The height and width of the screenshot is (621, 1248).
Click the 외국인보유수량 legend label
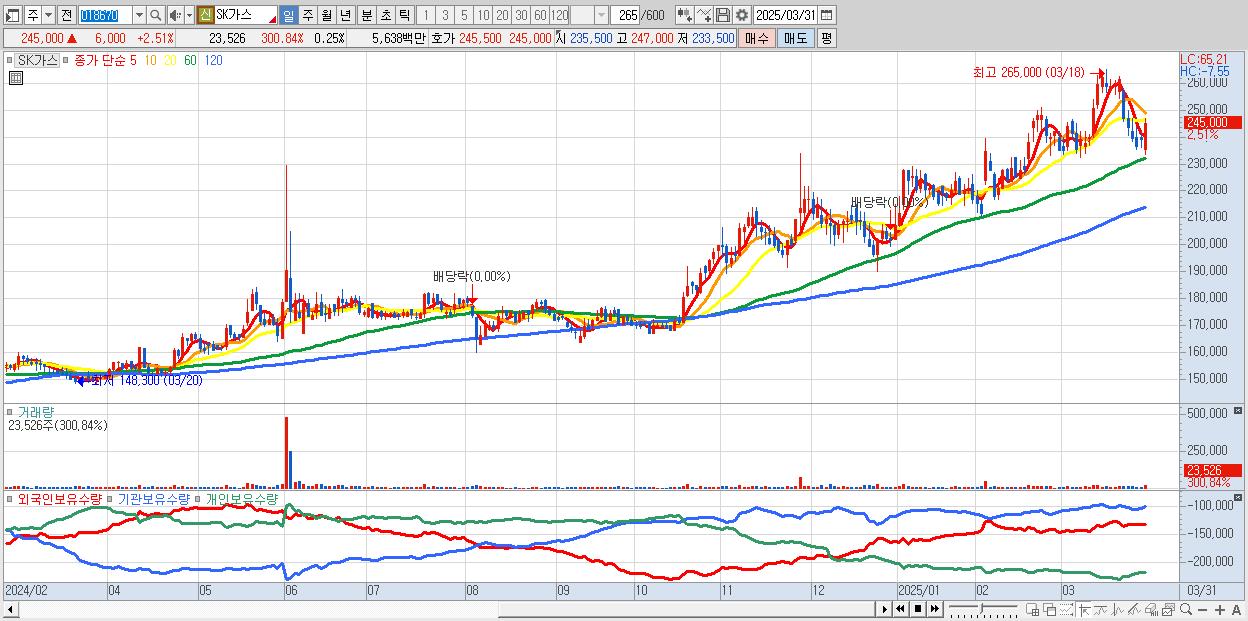coord(60,498)
